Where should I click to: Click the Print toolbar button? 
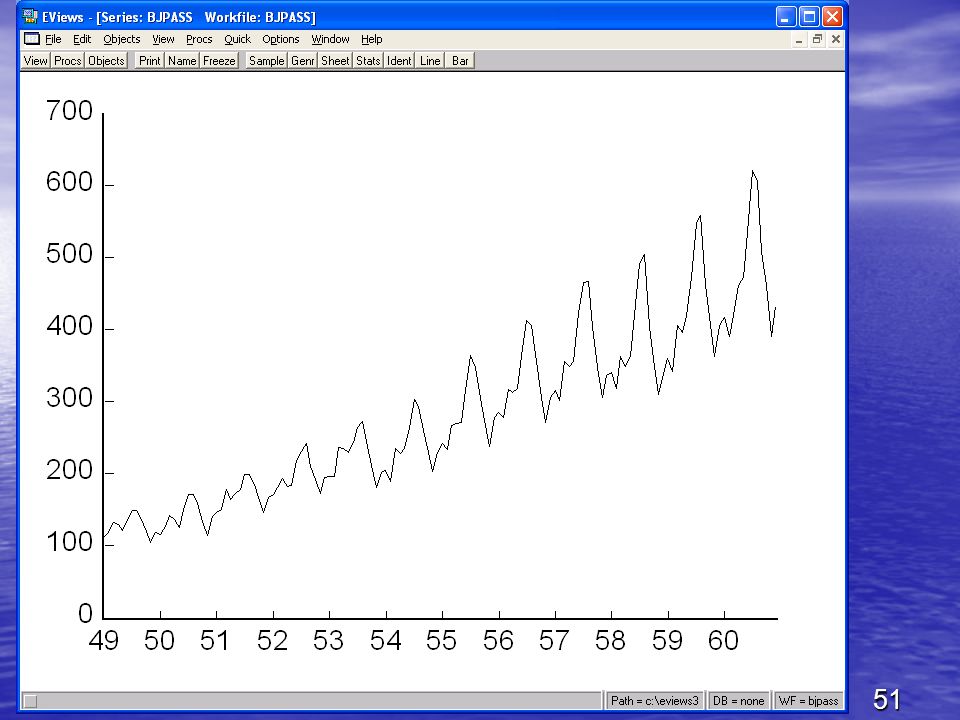[149, 61]
